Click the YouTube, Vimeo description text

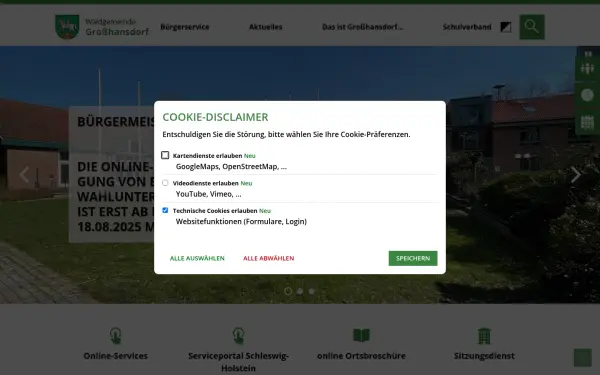[209, 194]
